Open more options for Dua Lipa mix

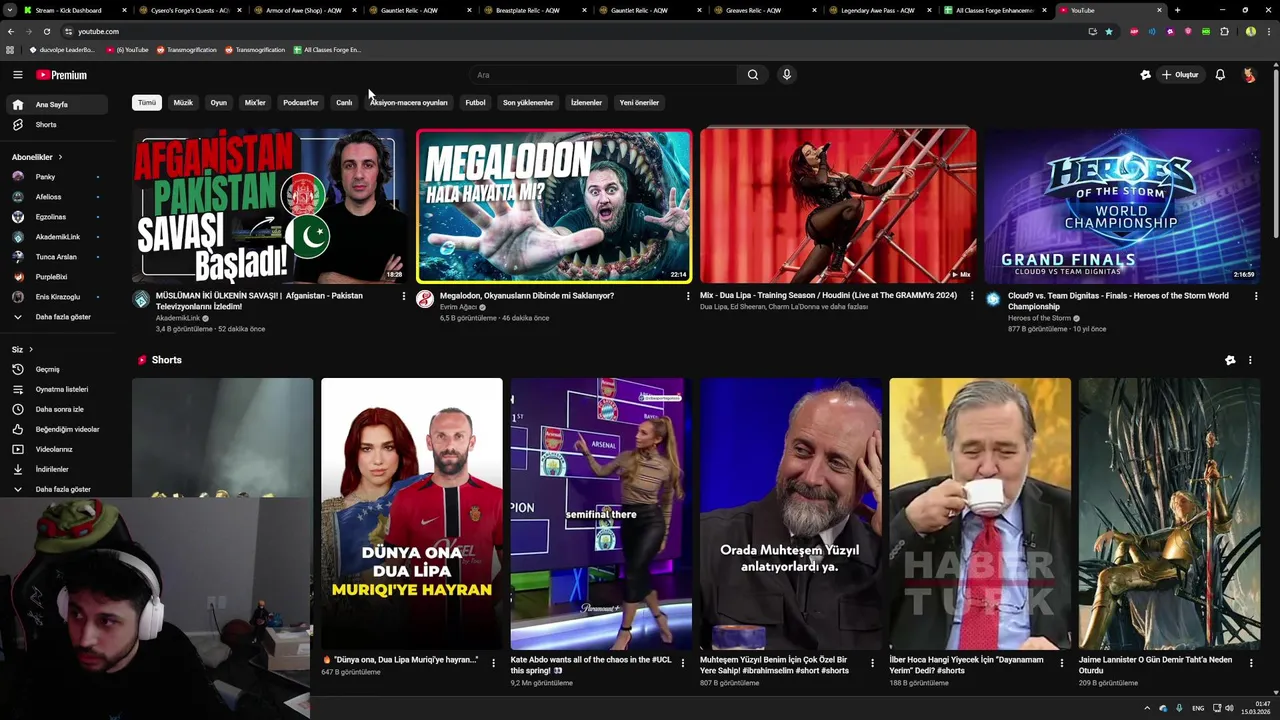(972, 296)
